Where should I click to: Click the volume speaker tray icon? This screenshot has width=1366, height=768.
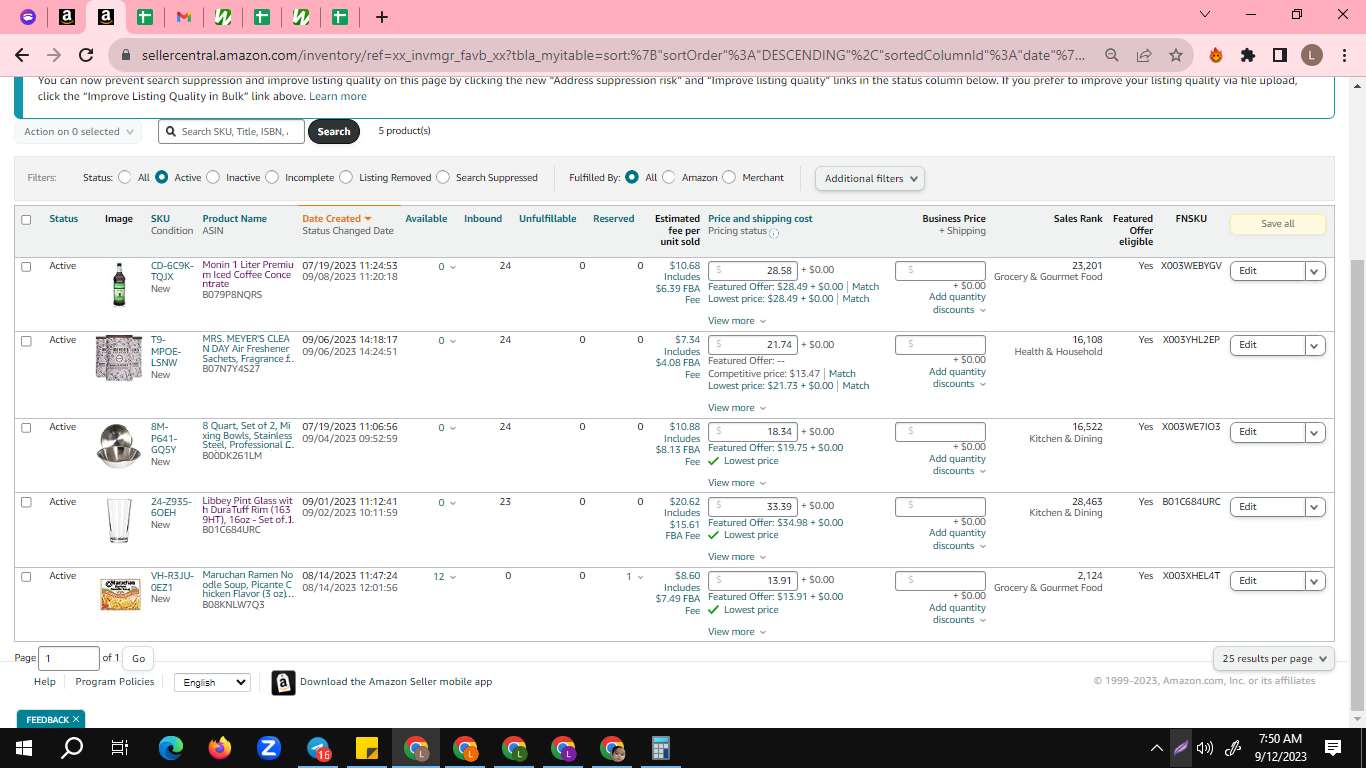[x=1204, y=747]
